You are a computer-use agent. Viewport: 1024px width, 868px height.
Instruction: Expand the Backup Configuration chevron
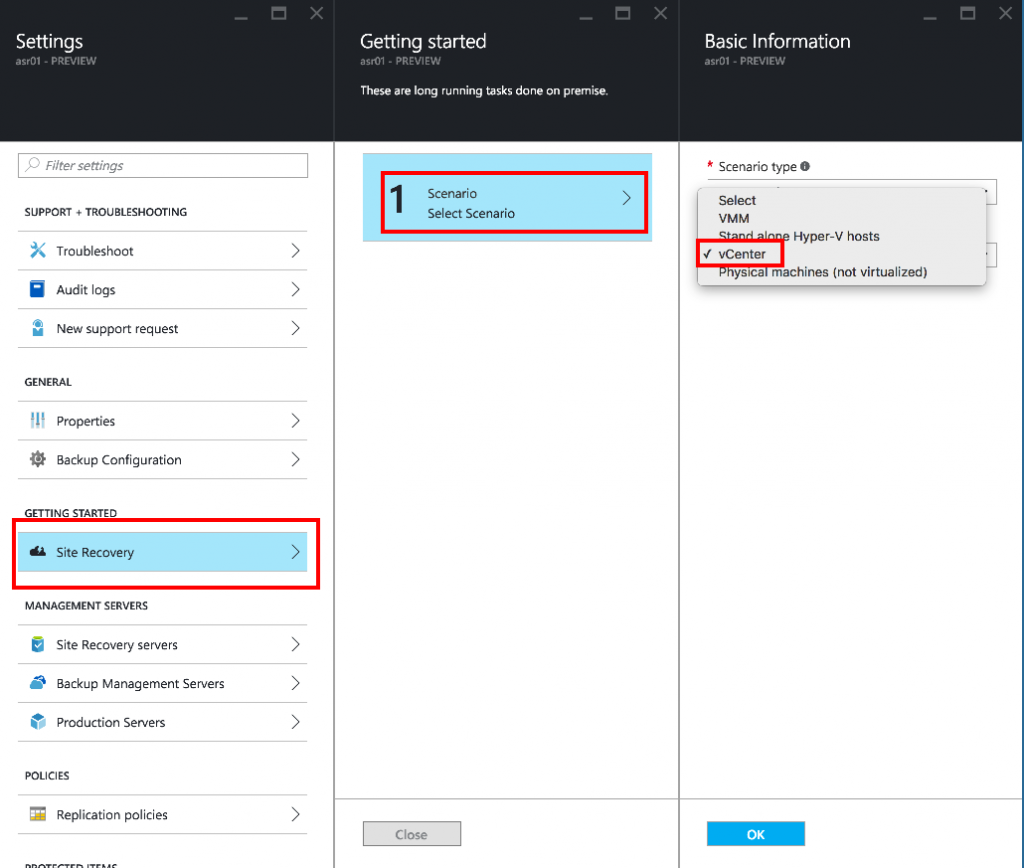tap(295, 460)
